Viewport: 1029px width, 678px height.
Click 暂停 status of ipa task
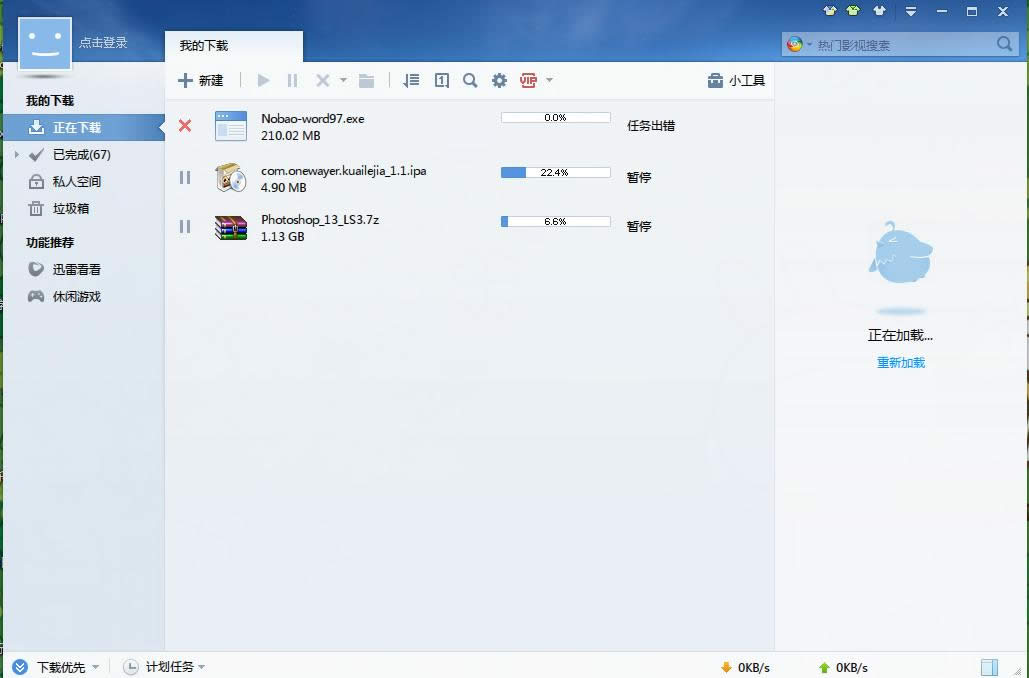coord(639,177)
